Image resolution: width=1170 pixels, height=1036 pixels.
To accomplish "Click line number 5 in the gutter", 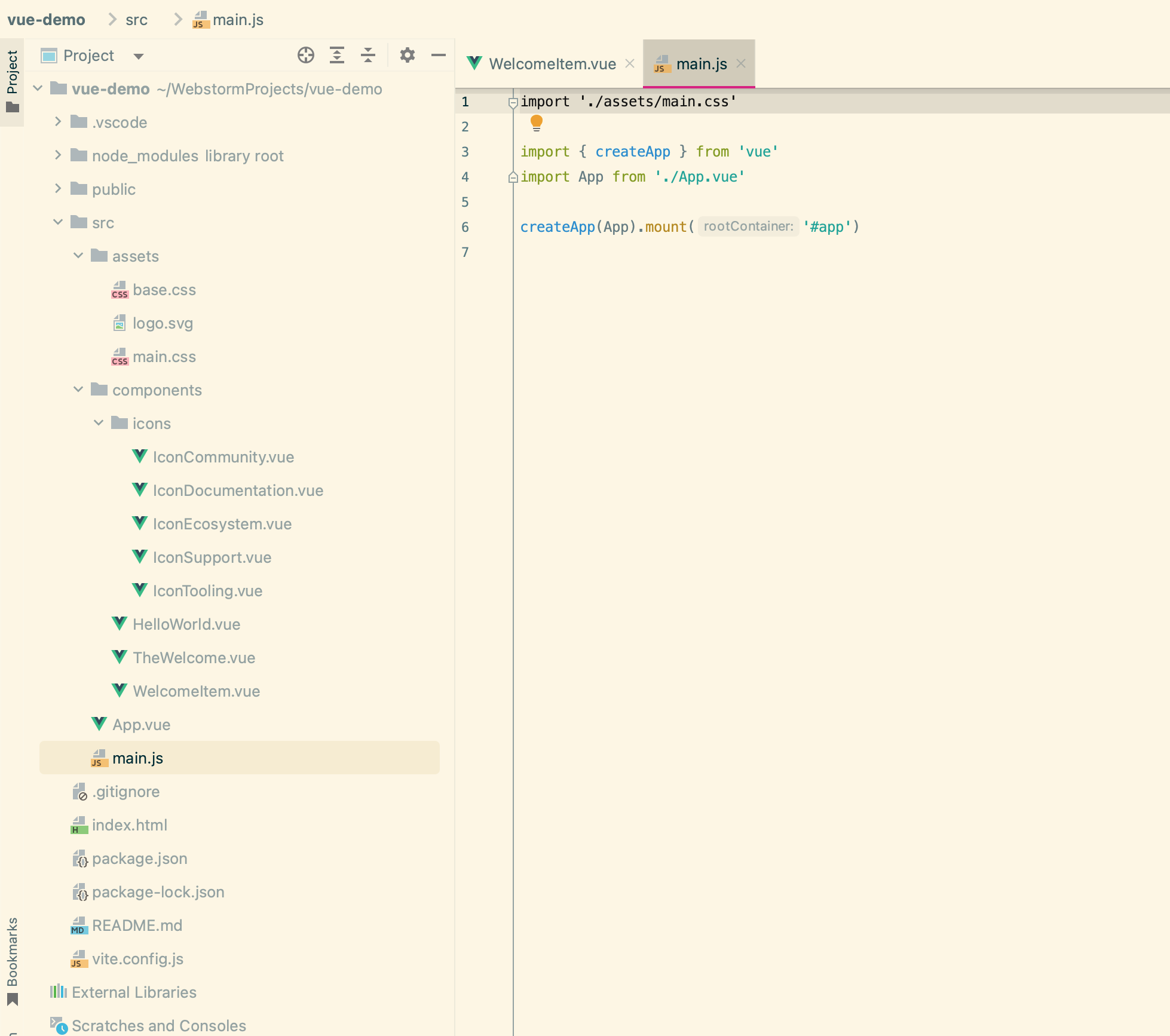I will (465, 202).
